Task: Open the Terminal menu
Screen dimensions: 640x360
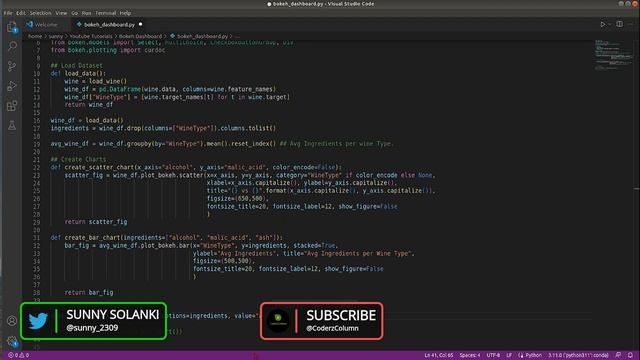Action: tap(105, 13)
